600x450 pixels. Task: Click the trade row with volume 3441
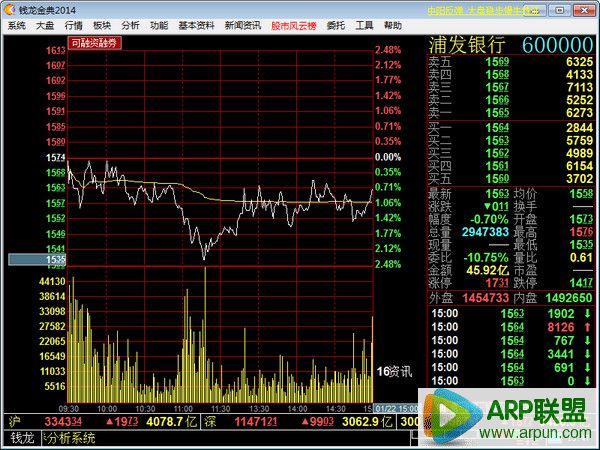coord(510,354)
